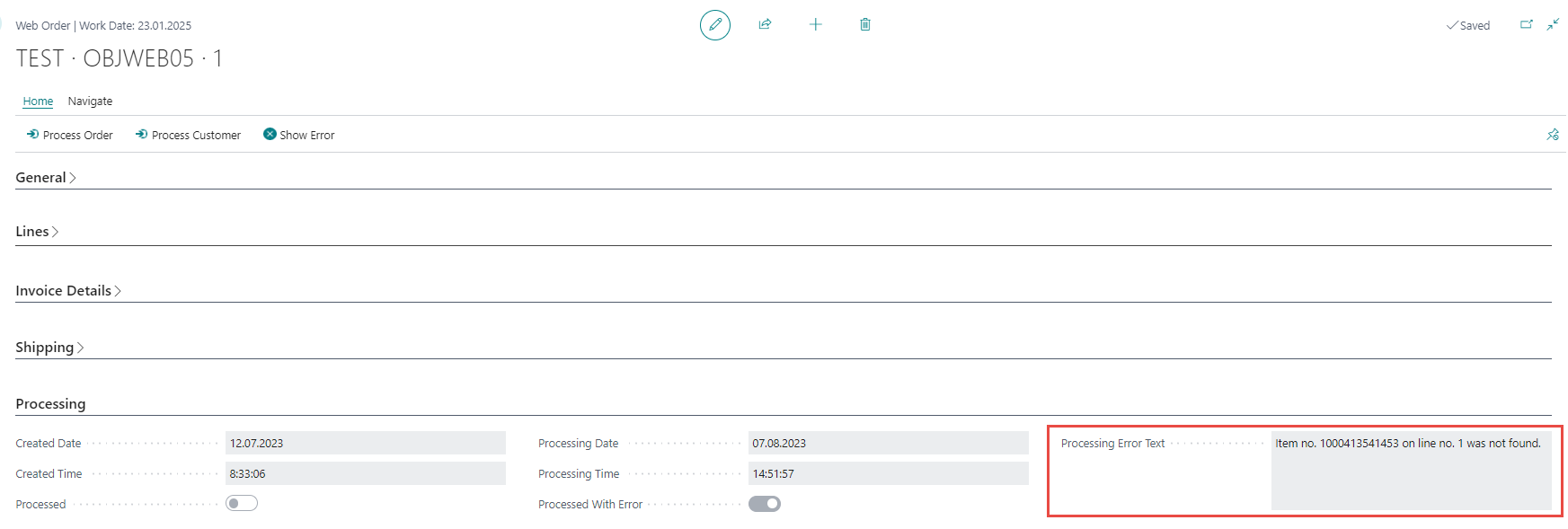Collapse the Processing section header

(x=50, y=404)
